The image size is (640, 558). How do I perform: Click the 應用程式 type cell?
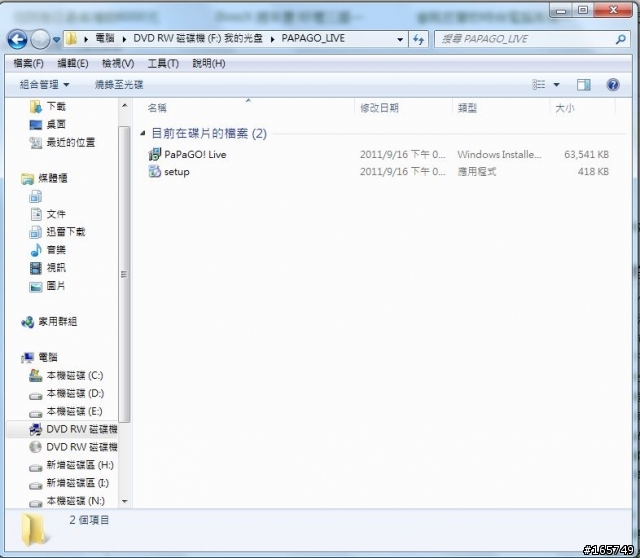477,171
